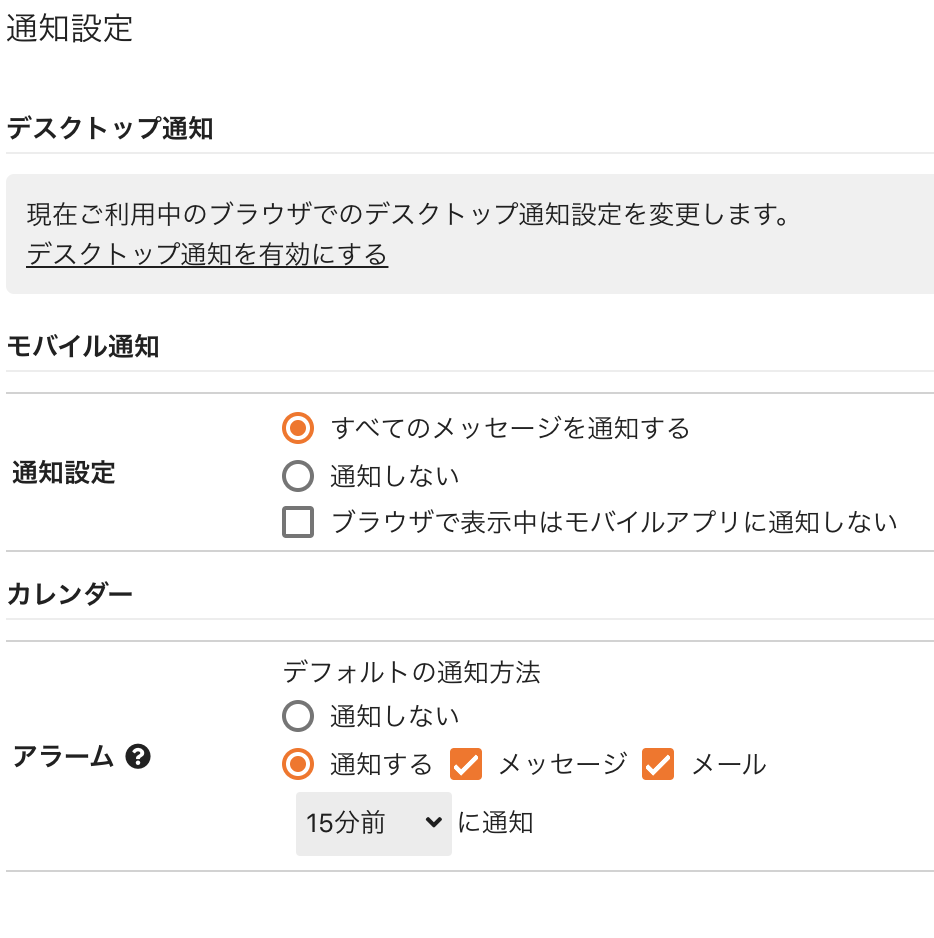Click the アラーム row label text
934x938 pixels.
[63, 757]
